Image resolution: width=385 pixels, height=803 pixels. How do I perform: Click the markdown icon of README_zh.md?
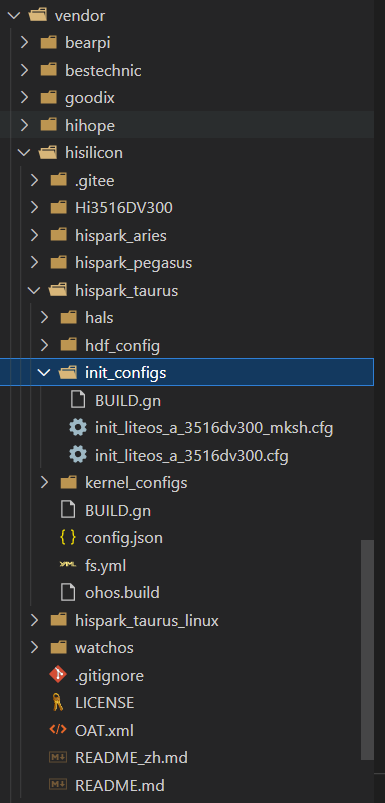point(58,757)
